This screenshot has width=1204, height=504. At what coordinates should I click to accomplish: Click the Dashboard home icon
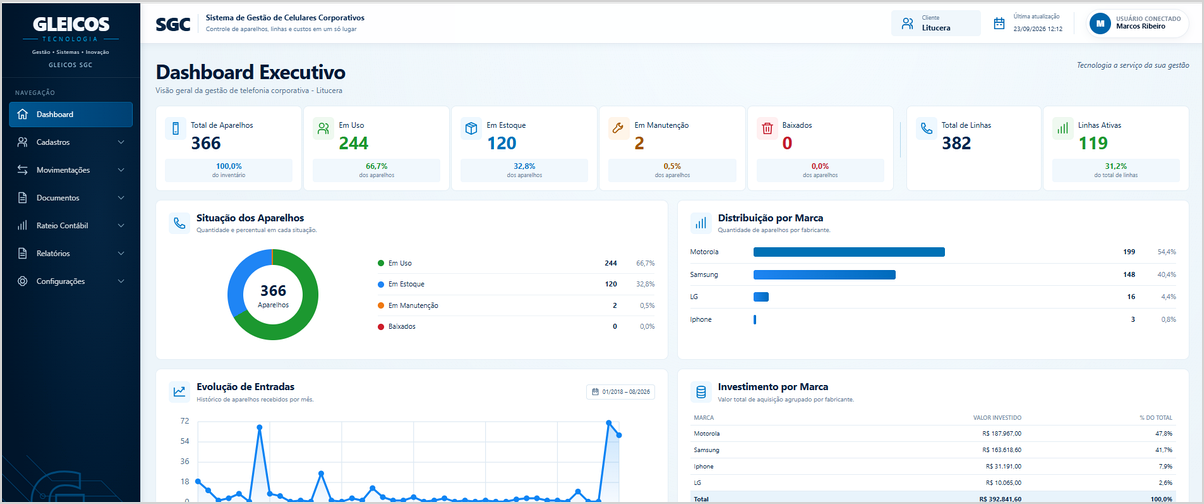click(23, 114)
